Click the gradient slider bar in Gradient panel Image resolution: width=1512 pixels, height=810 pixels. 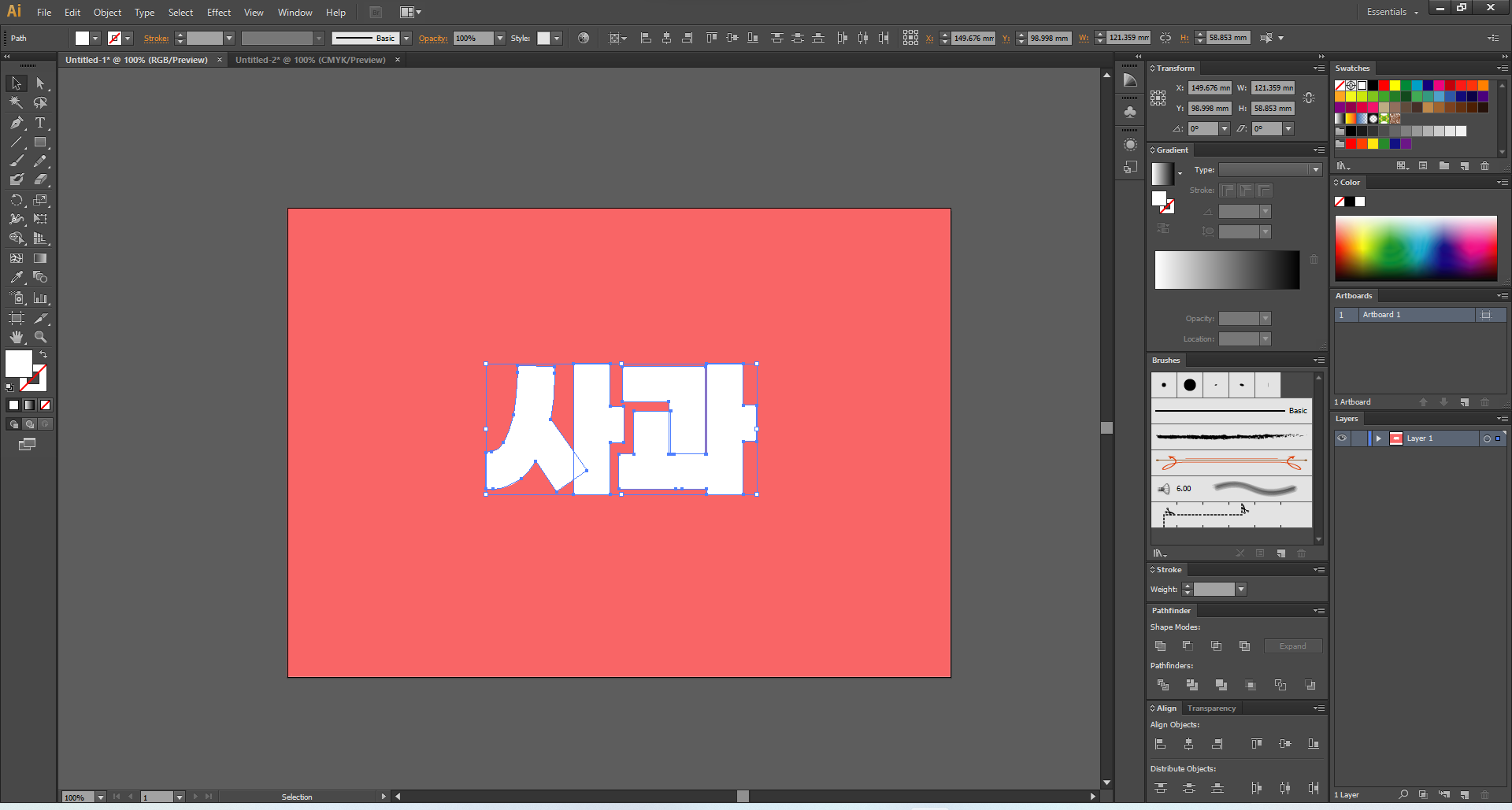(1227, 270)
